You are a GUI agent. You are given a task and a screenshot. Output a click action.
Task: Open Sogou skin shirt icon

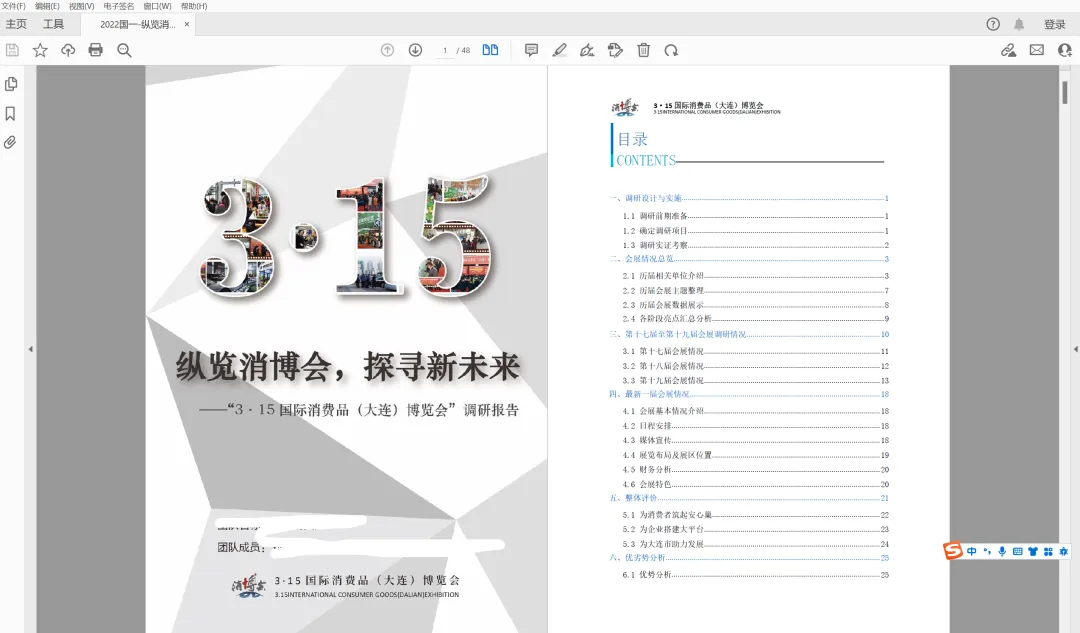tap(1032, 551)
